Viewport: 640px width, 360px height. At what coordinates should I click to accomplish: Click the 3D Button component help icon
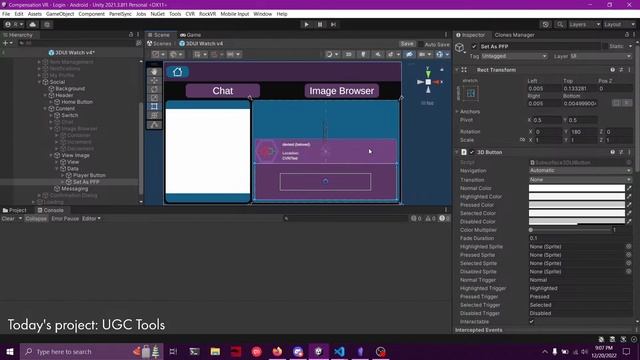click(x=613, y=152)
